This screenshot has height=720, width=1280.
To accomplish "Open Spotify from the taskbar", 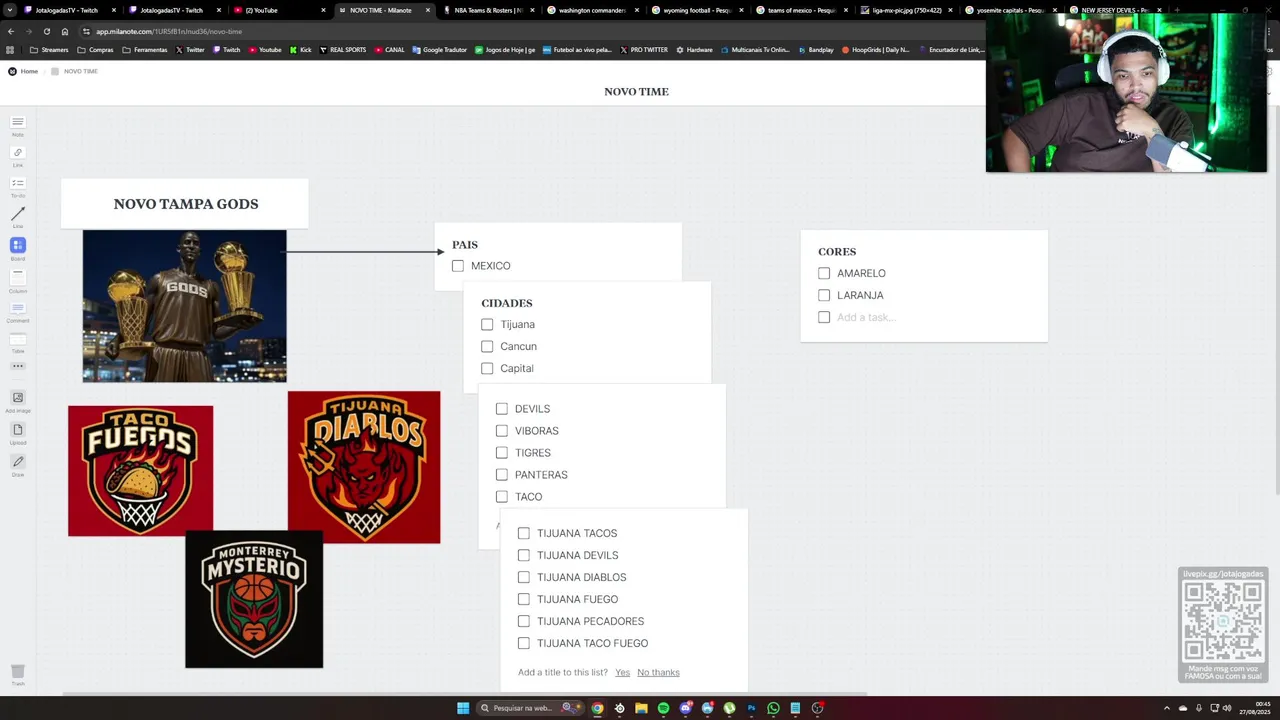I will pos(663,708).
